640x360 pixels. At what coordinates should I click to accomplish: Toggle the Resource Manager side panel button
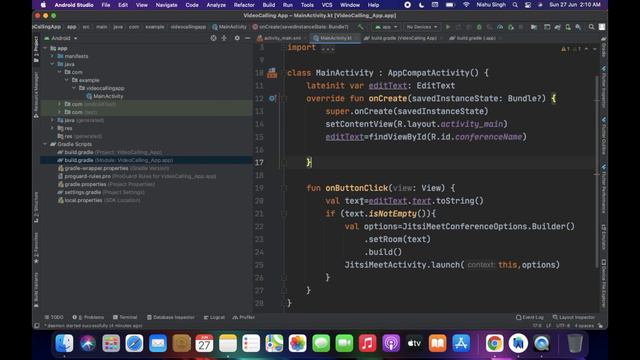click(x=36, y=95)
